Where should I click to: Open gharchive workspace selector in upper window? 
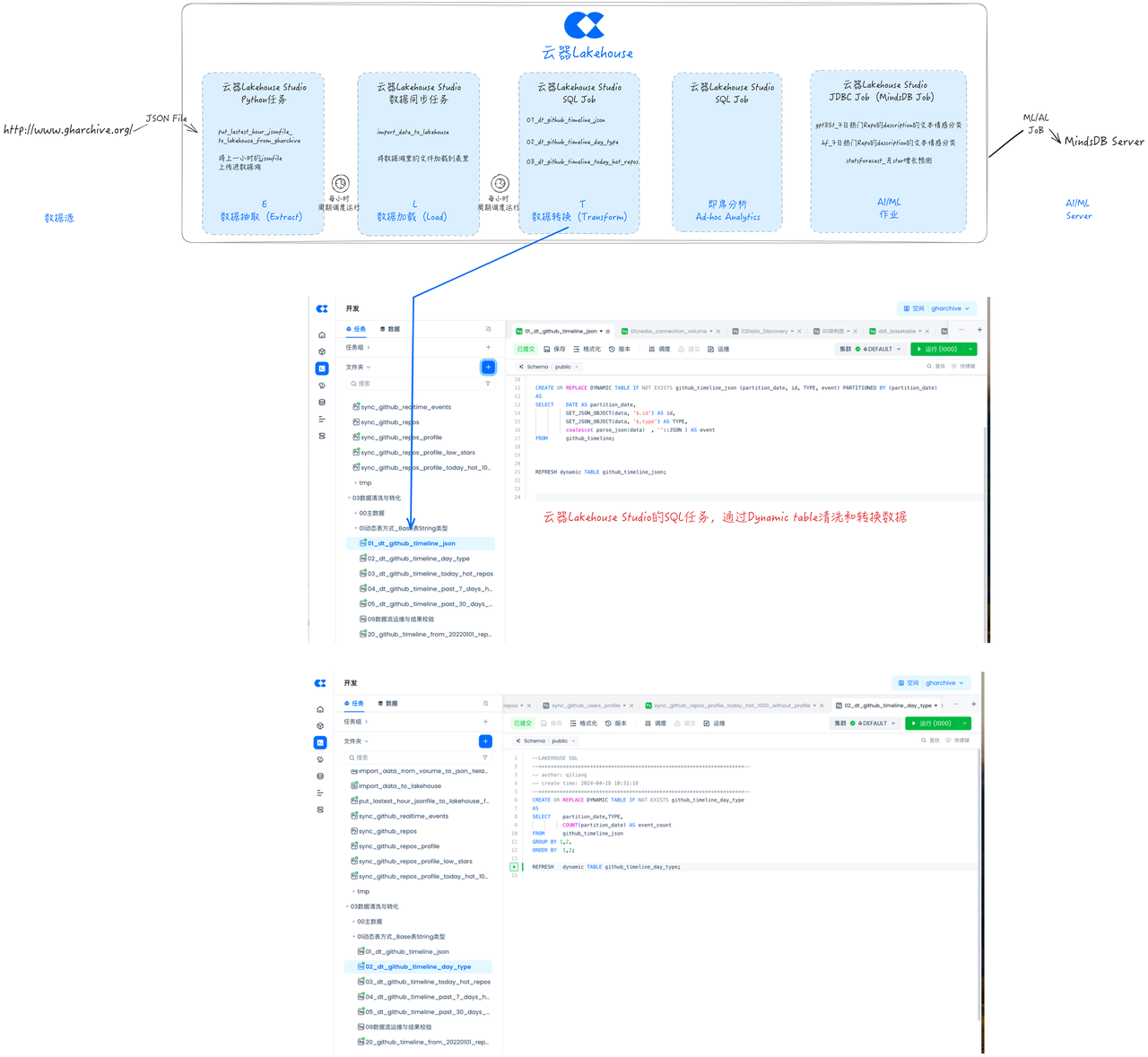pos(936,308)
